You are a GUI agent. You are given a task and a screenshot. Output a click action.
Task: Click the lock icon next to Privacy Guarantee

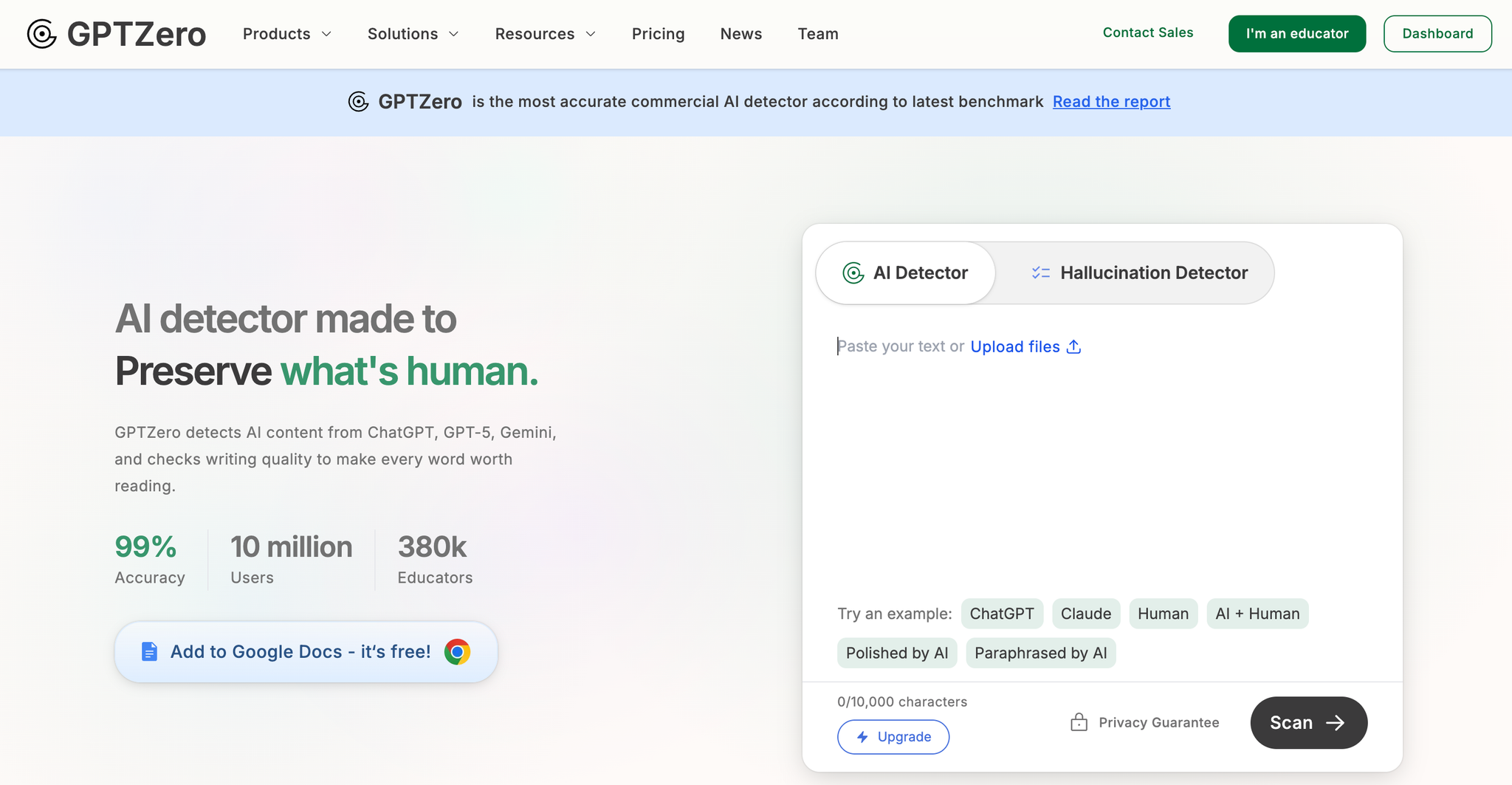[x=1079, y=722]
